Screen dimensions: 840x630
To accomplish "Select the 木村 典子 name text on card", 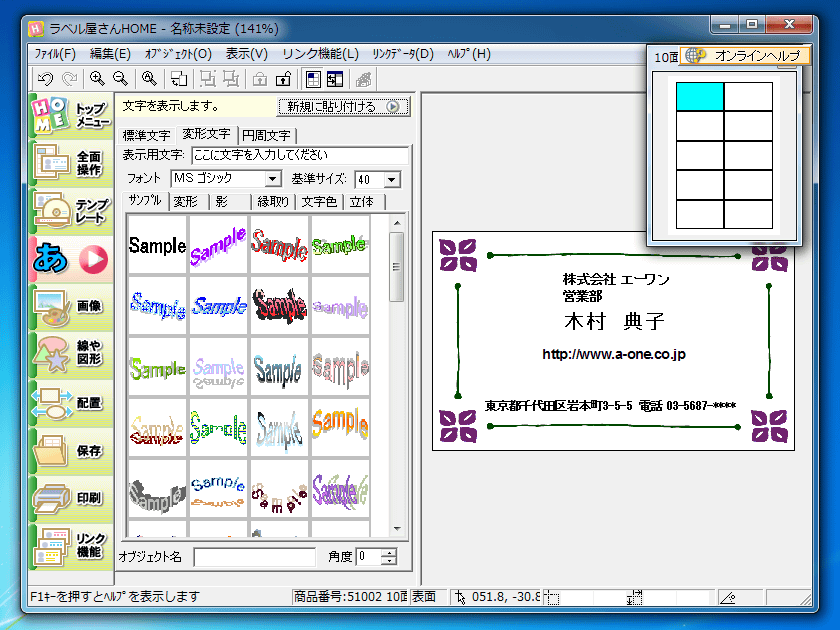I will tap(614, 321).
